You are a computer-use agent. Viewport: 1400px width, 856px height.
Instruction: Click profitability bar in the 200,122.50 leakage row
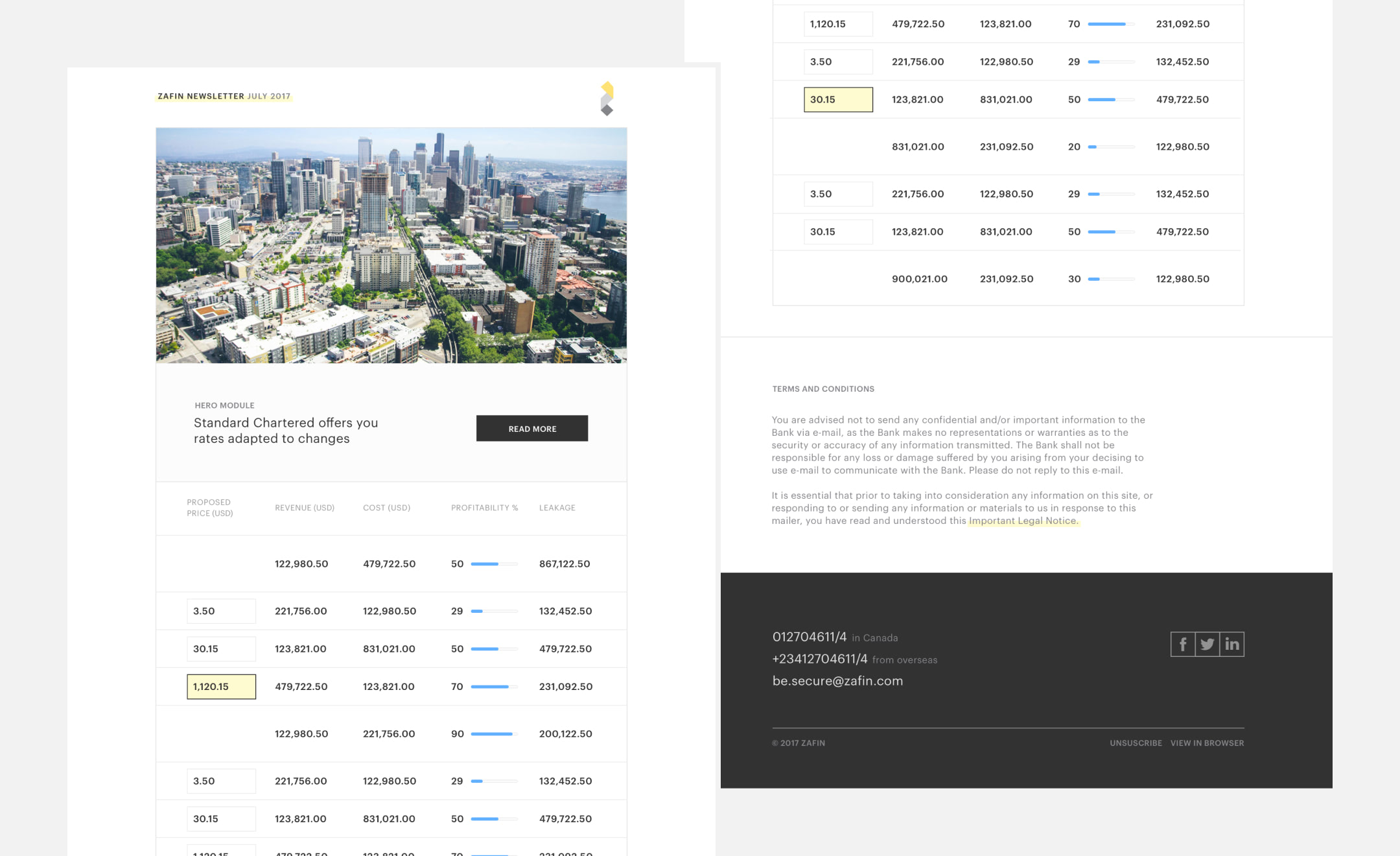(494, 734)
